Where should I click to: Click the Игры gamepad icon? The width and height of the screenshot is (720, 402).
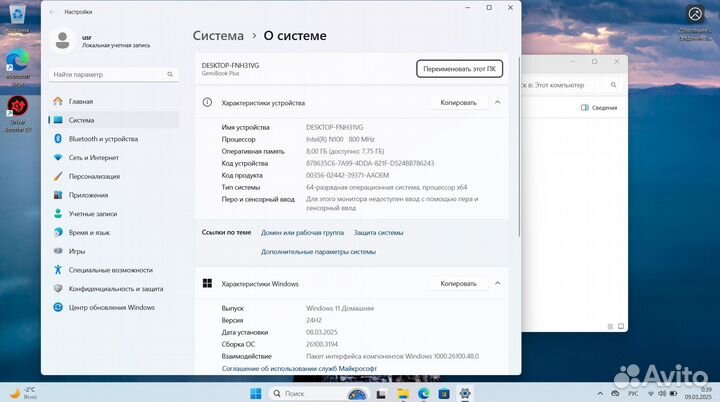click(58, 251)
